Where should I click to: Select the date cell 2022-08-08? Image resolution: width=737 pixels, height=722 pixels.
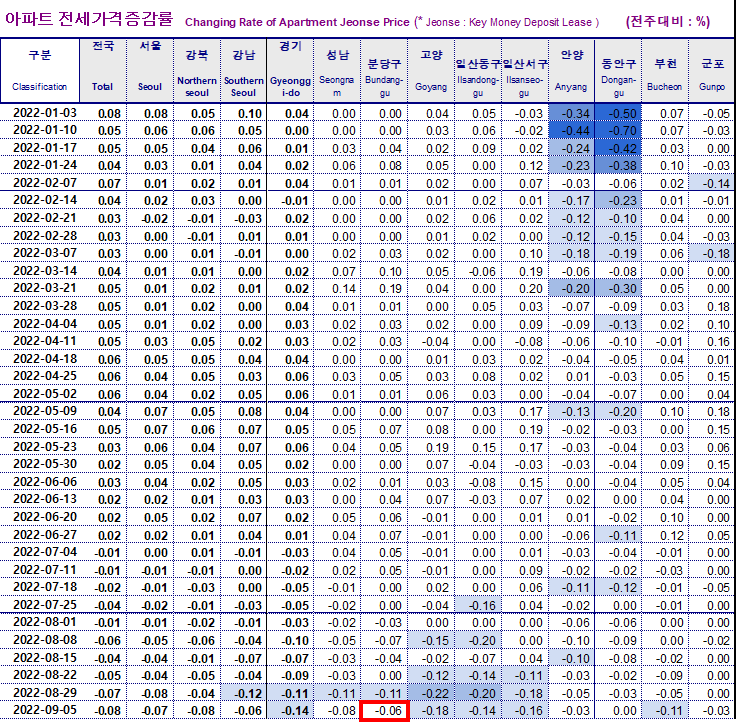pyautogui.click(x=40, y=640)
